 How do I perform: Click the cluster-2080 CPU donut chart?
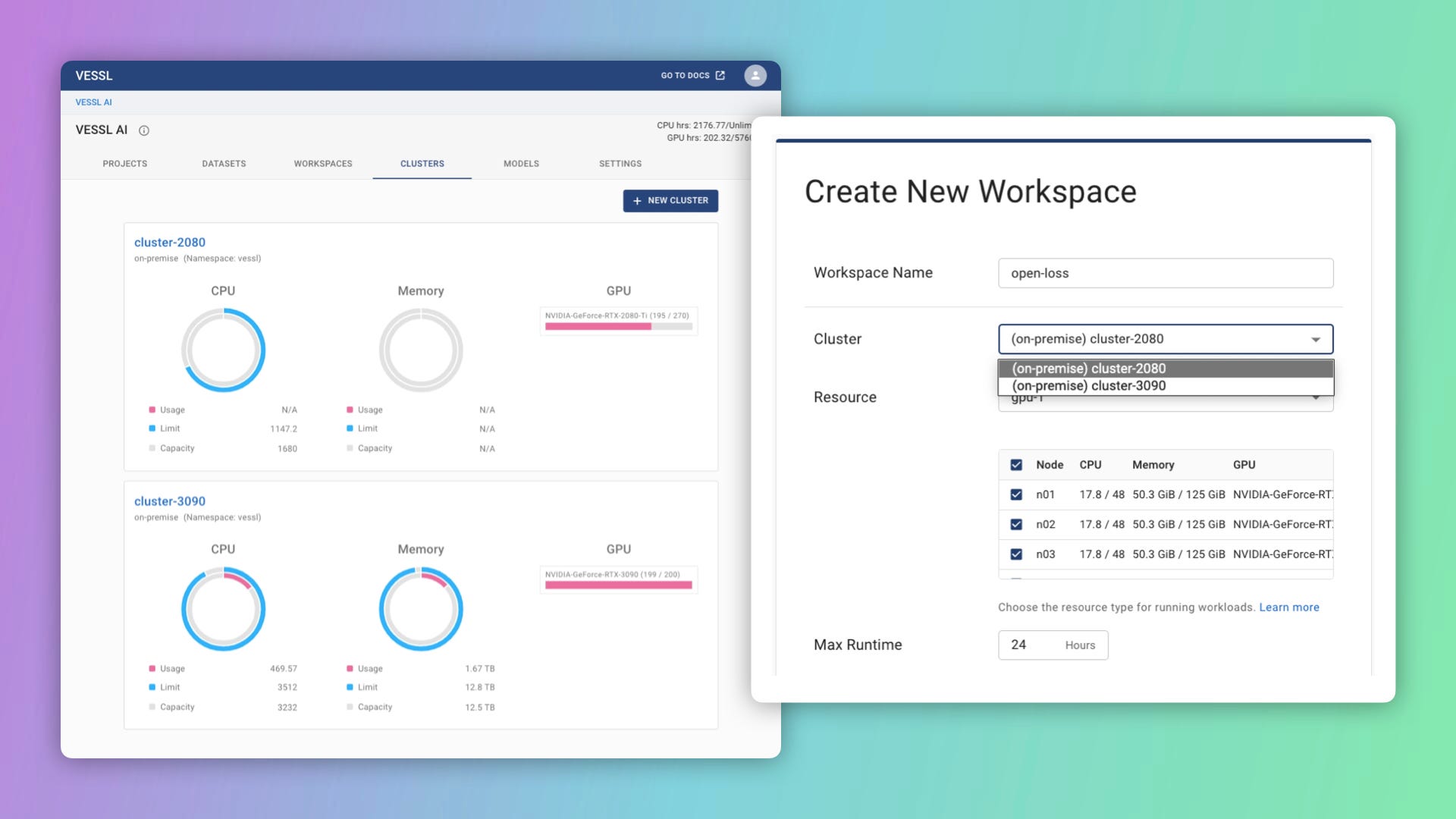(x=223, y=350)
